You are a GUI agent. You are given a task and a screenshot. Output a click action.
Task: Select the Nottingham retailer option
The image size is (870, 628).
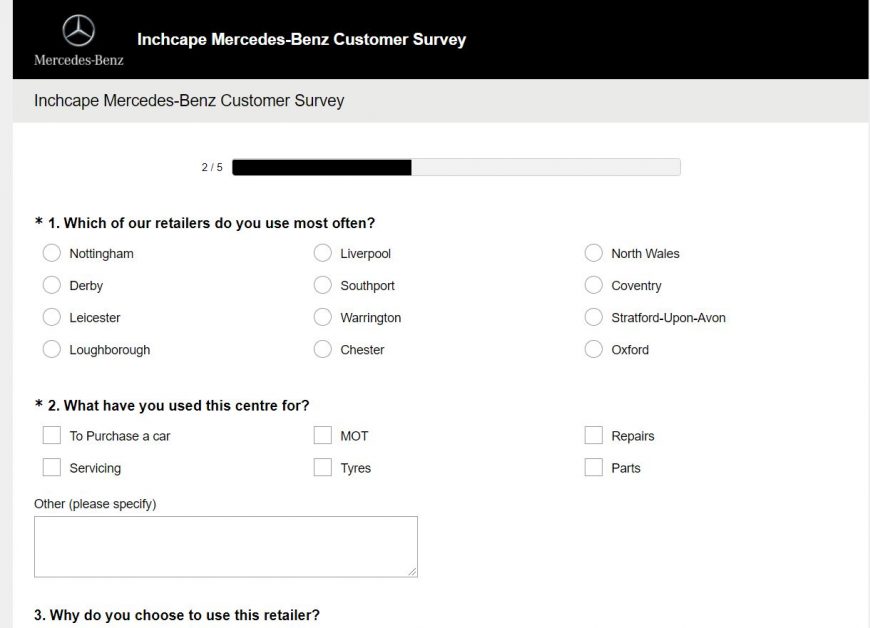(x=52, y=254)
